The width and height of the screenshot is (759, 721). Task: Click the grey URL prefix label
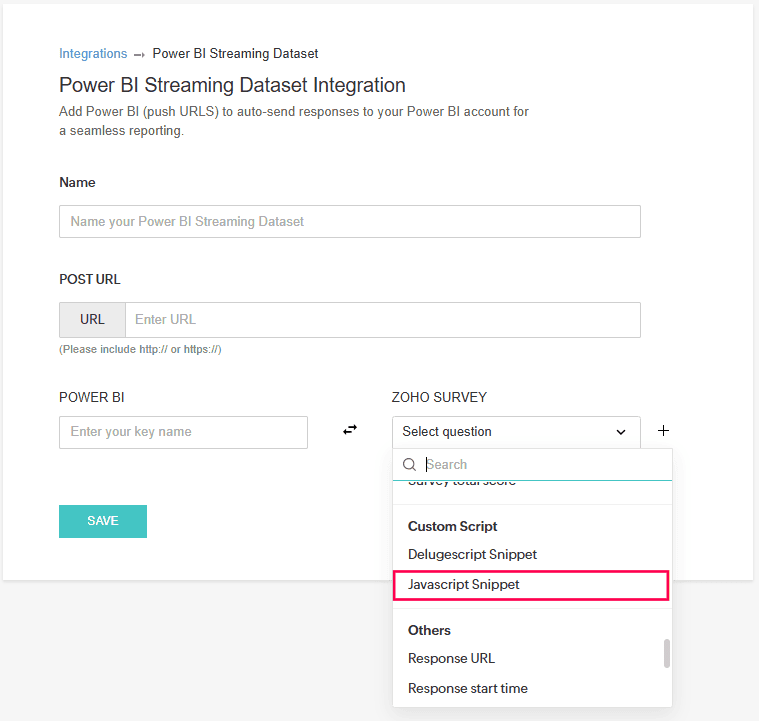92,320
